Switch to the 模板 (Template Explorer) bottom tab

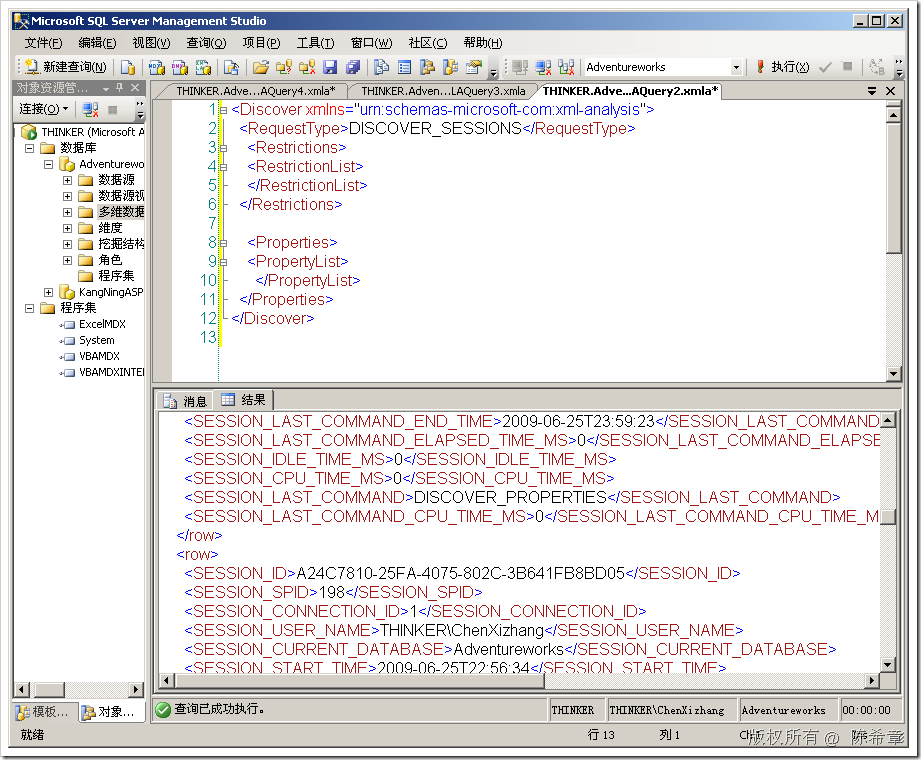(43, 712)
